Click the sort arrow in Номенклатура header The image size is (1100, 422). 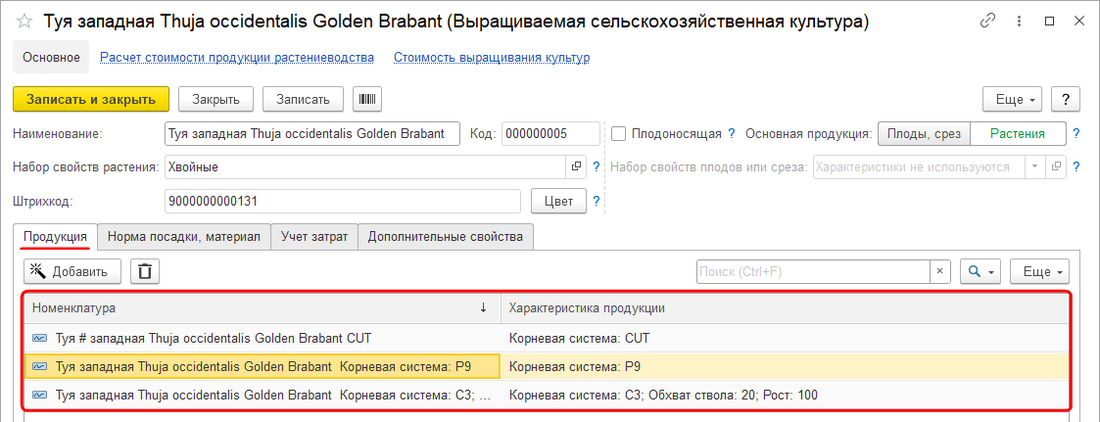pyautogui.click(x=483, y=308)
